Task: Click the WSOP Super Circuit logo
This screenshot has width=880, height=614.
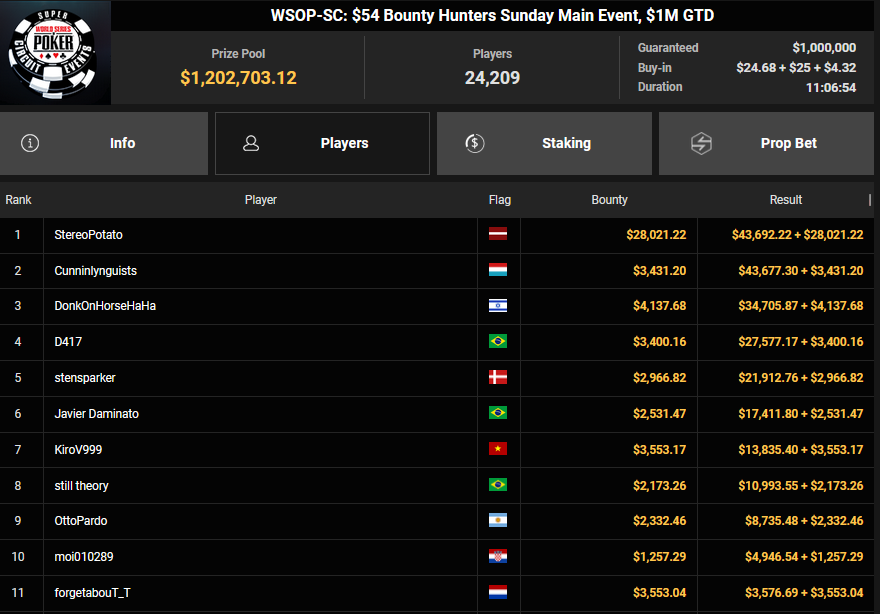Action: tap(55, 53)
